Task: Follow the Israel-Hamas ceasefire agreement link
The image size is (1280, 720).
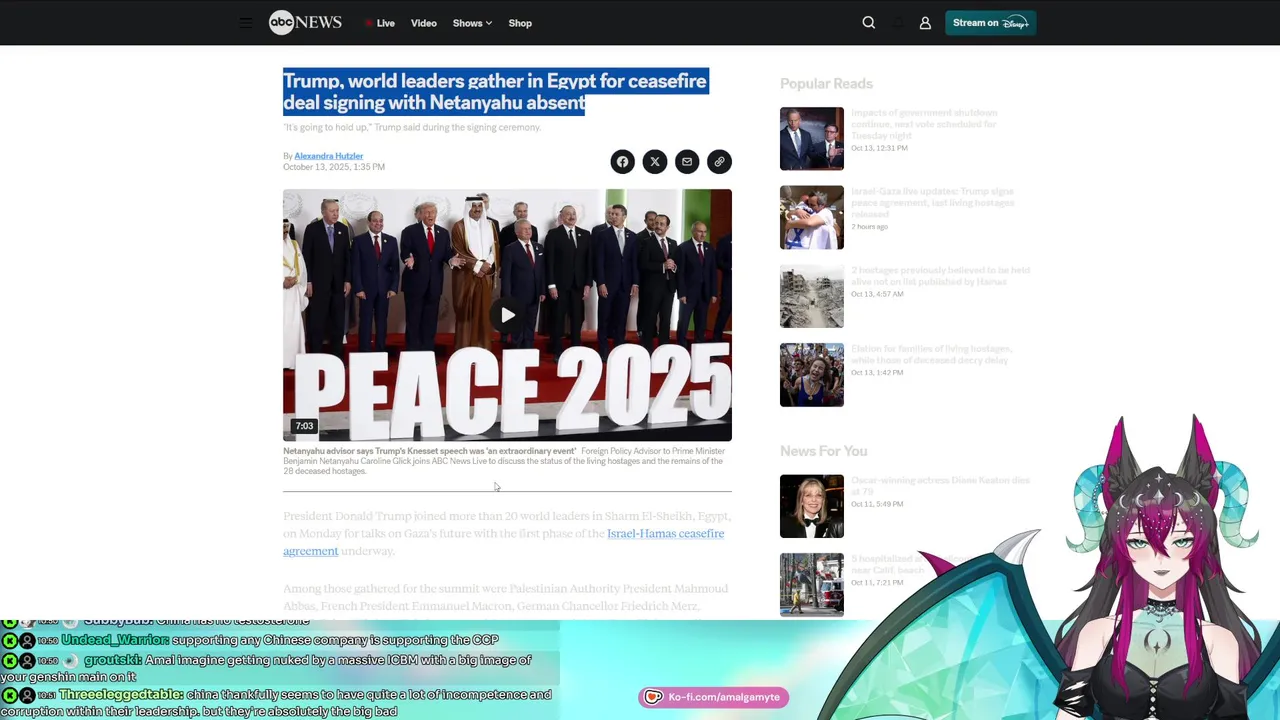Action: (x=503, y=542)
